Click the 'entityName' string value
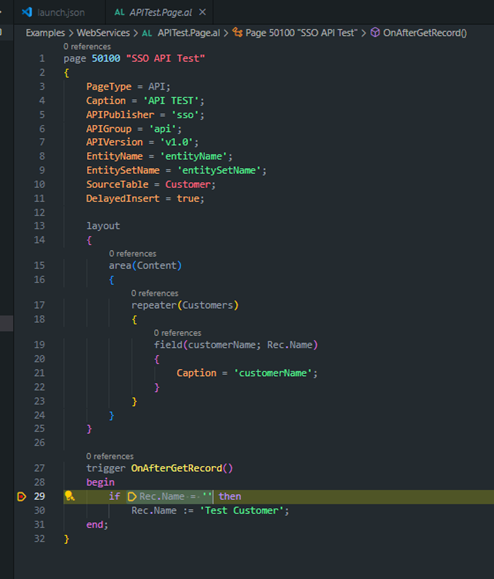Viewport: 494px width, 579px height. [194, 156]
